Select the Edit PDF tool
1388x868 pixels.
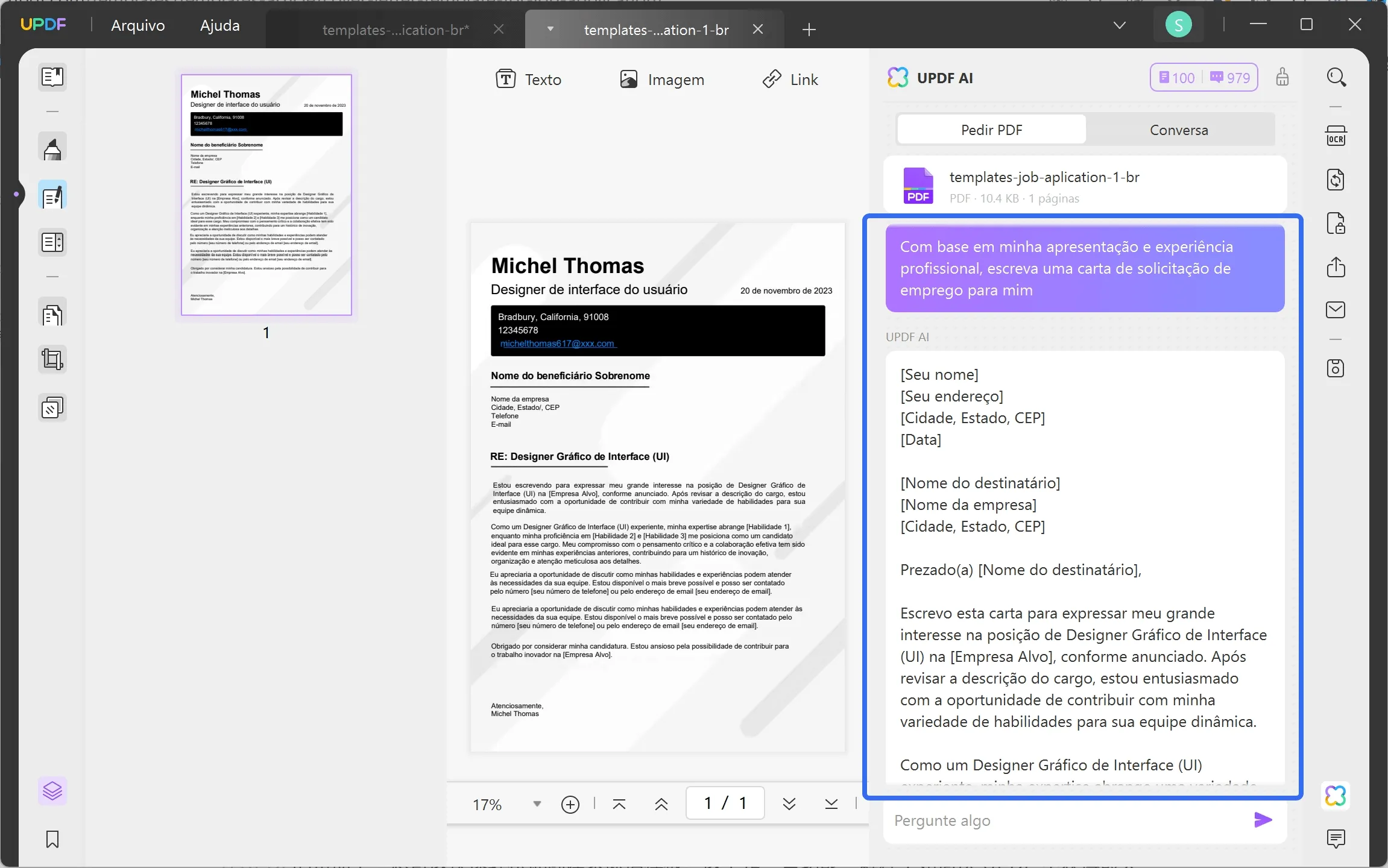(x=52, y=195)
